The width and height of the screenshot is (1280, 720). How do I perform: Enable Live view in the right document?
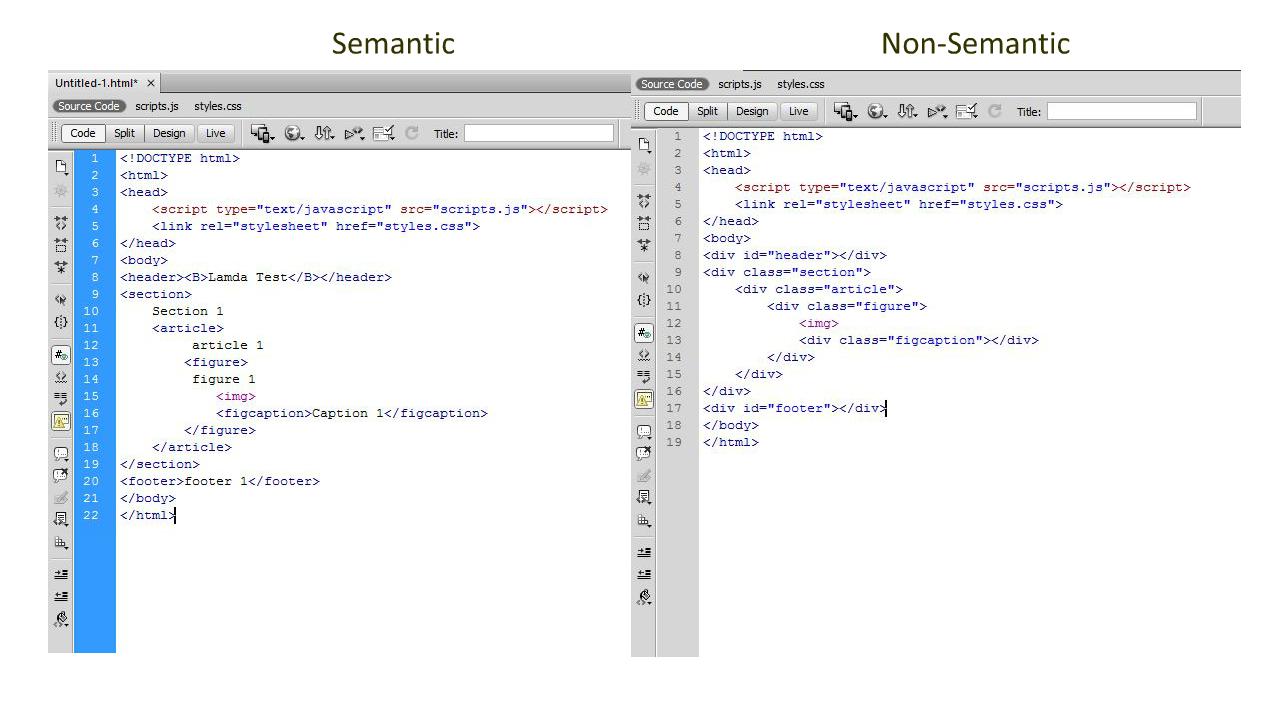[x=797, y=111]
